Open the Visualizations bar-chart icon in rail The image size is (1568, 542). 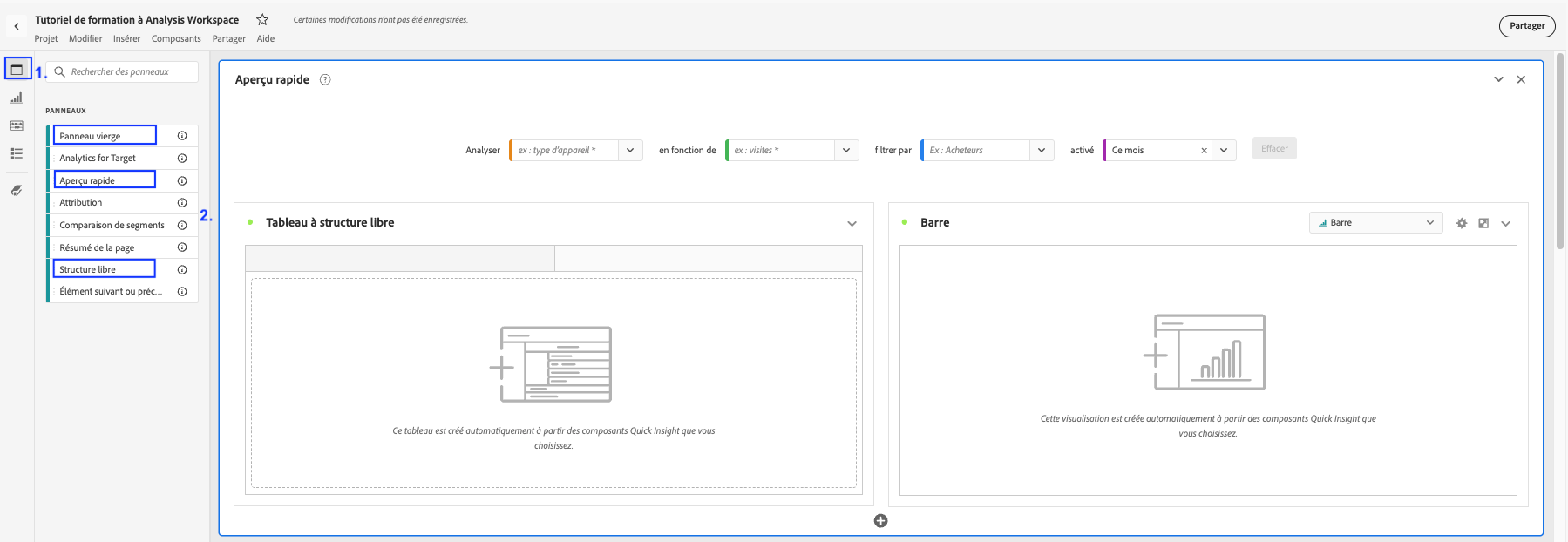click(x=17, y=98)
